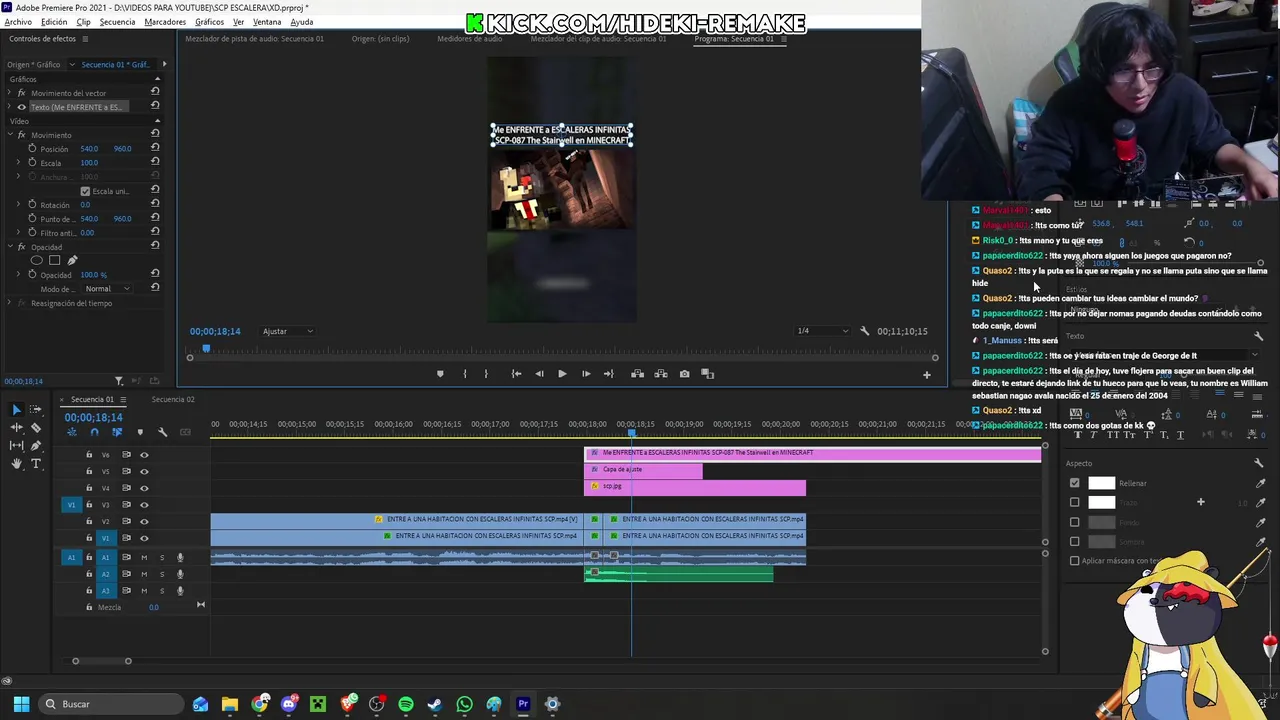Click Add Marker in timeline header
Screen dimensions: 1280x720
[139, 432]
